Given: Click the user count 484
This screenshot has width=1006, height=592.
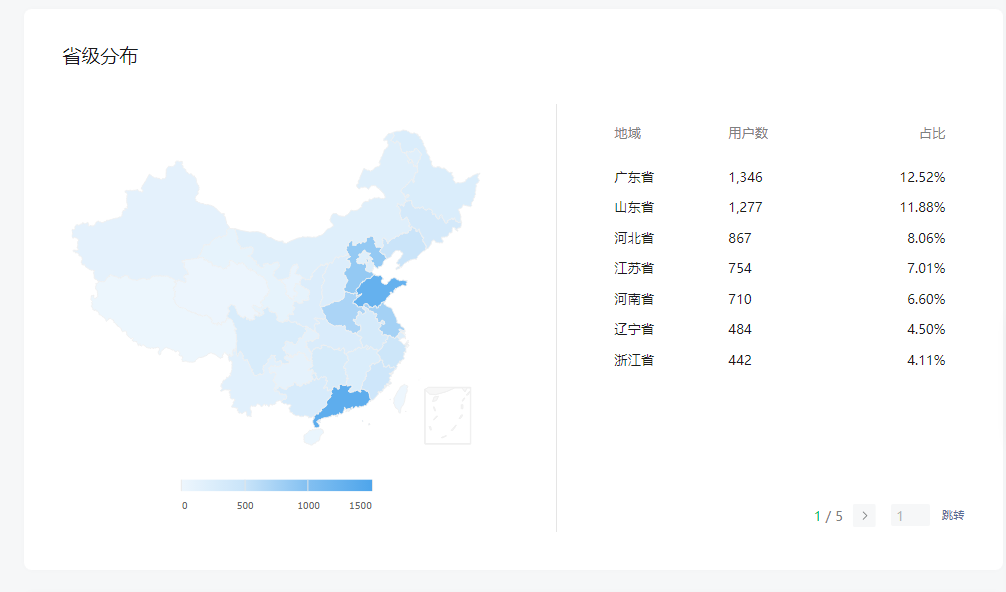Looking at the screenshot, I should [740, 329].
